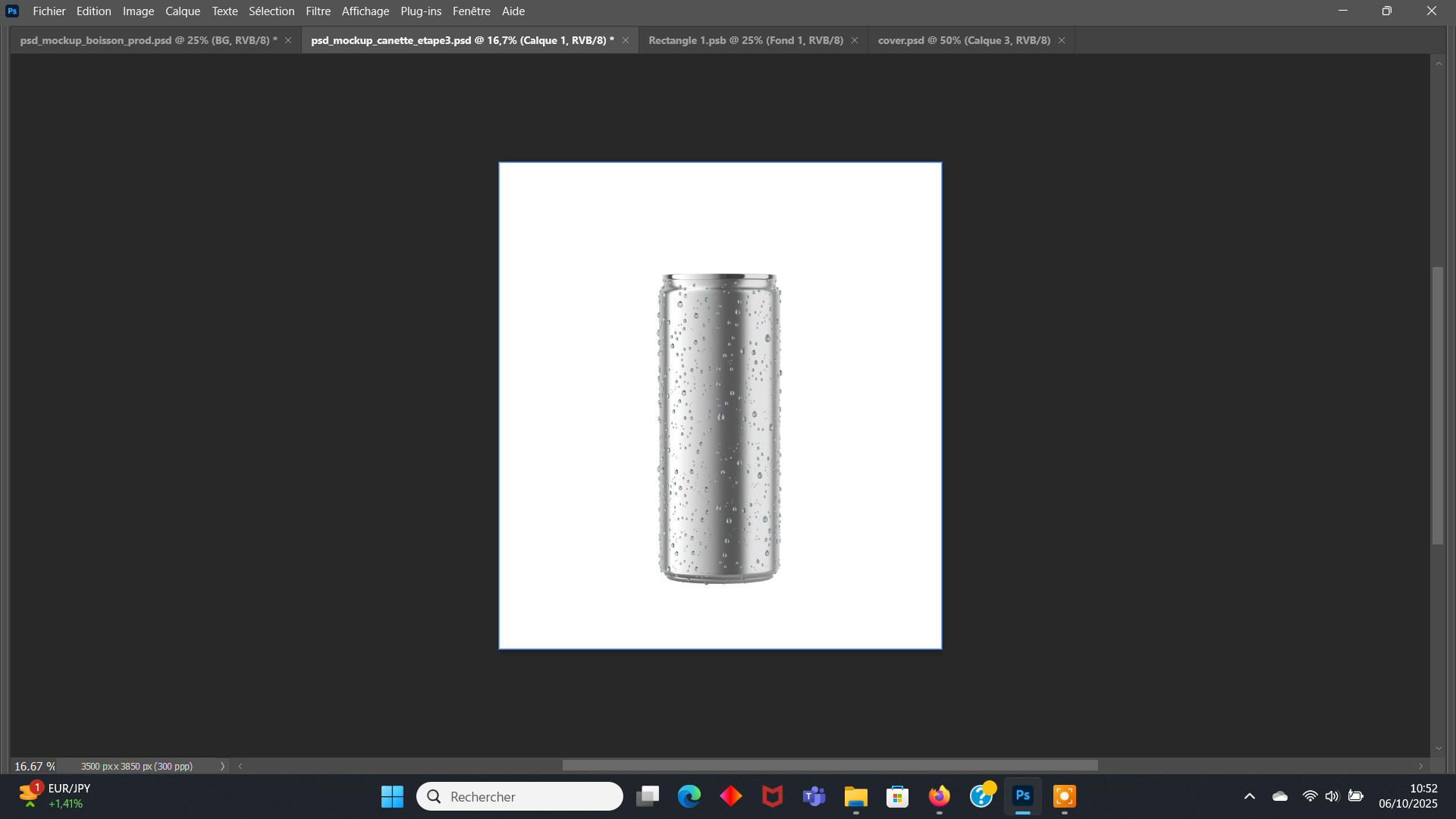The image size is (1456, 819).
Task: Open the Fichier menu
Action: [49, 11]
